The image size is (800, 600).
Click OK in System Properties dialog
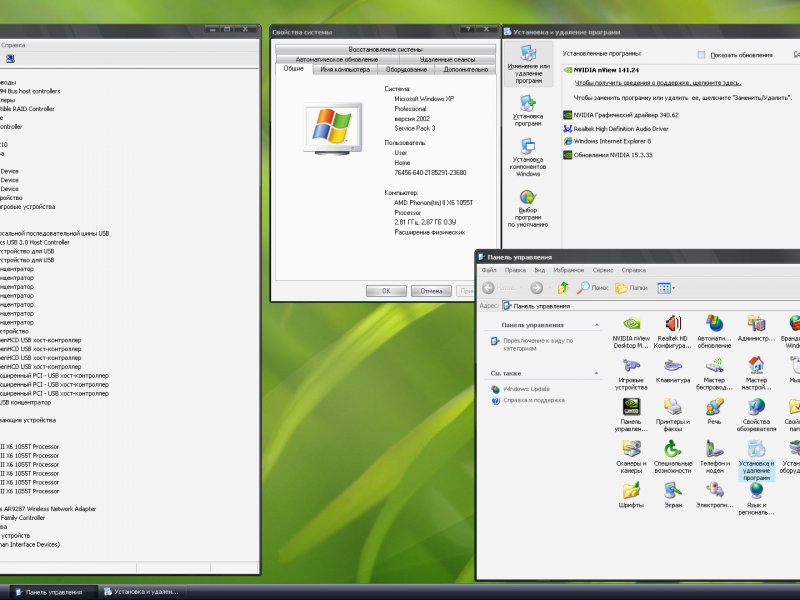(386, 291)
